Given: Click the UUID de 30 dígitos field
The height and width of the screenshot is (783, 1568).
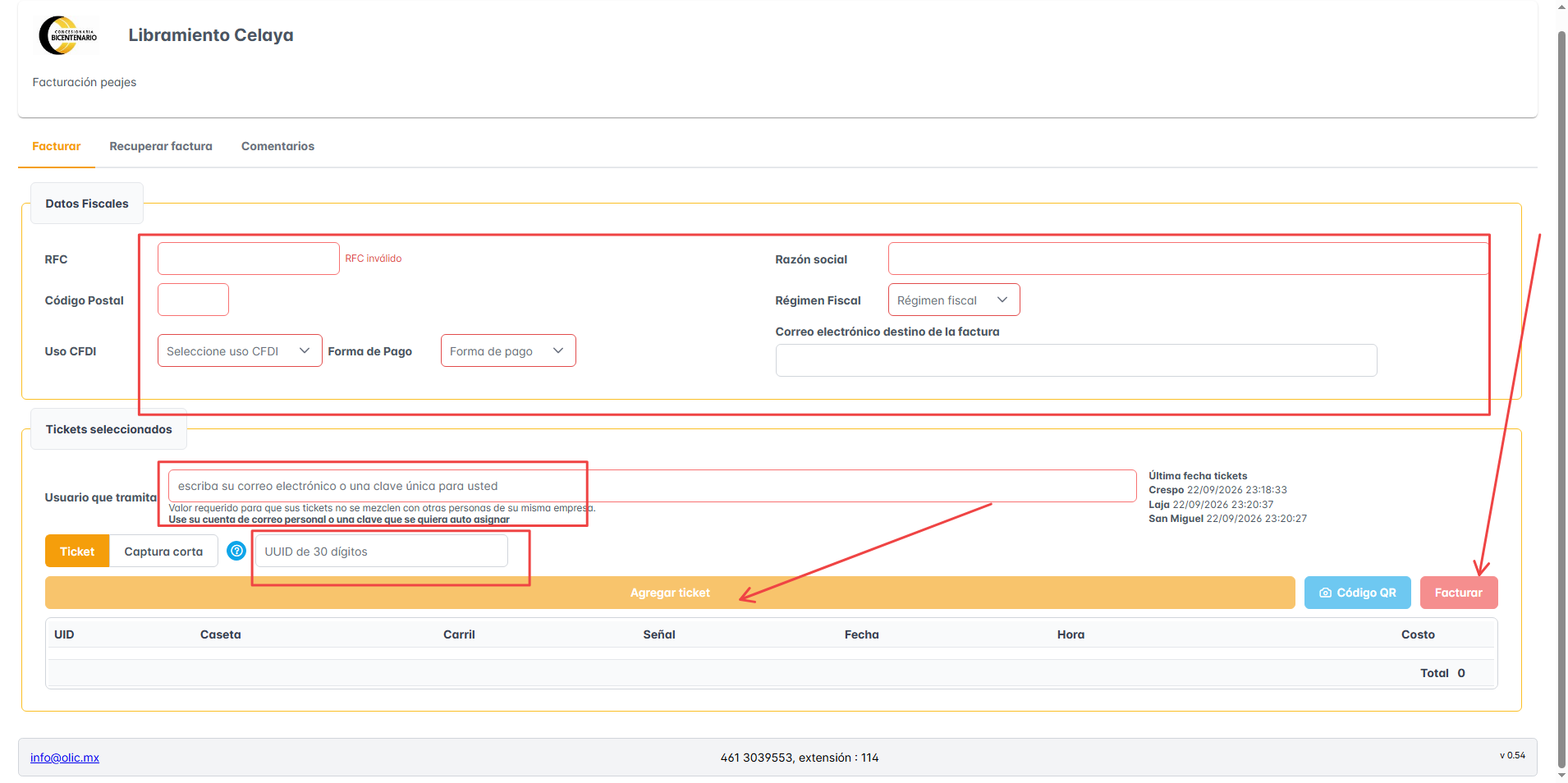Looking at the screenshot, I should click(382, 552).
